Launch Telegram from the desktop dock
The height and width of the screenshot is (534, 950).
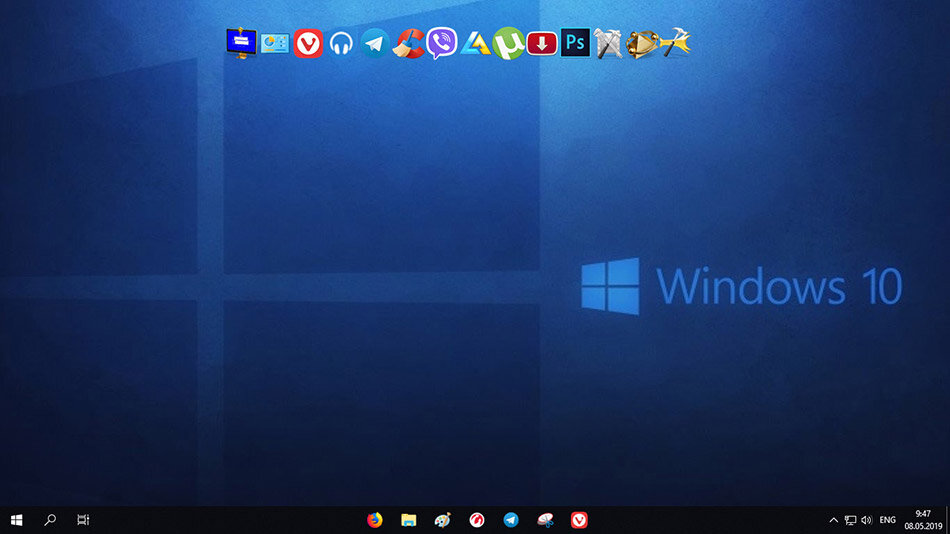click(374, 44)
